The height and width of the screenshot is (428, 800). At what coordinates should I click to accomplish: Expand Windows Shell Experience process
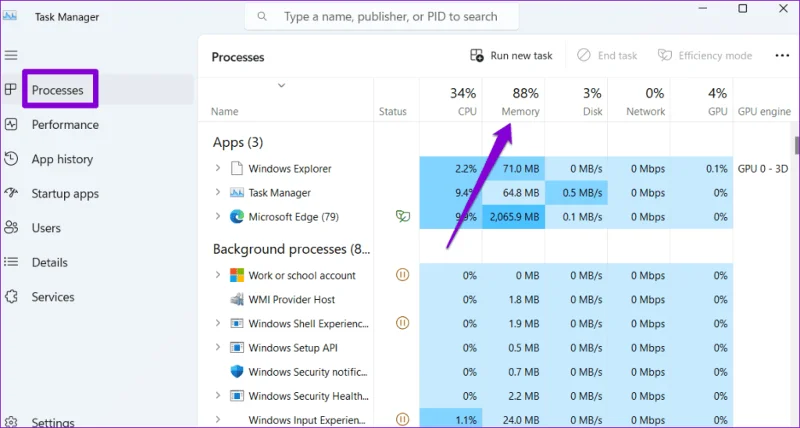click(218, 322)
